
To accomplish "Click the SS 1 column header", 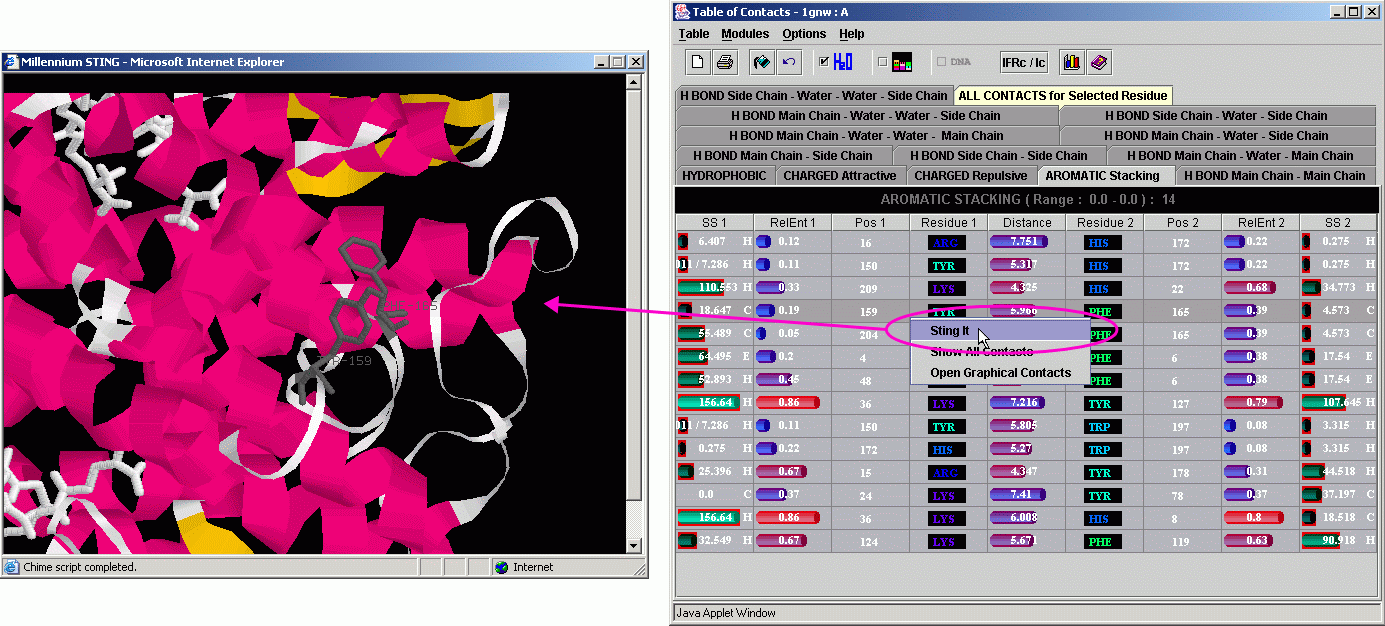I will tap(714, 222).
